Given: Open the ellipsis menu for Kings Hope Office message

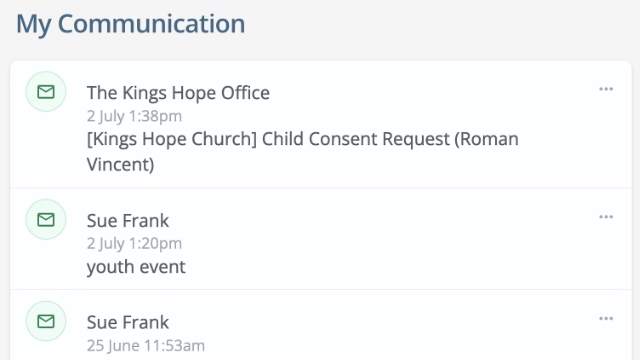Looking at the screenshot, I should click(606, 89).
